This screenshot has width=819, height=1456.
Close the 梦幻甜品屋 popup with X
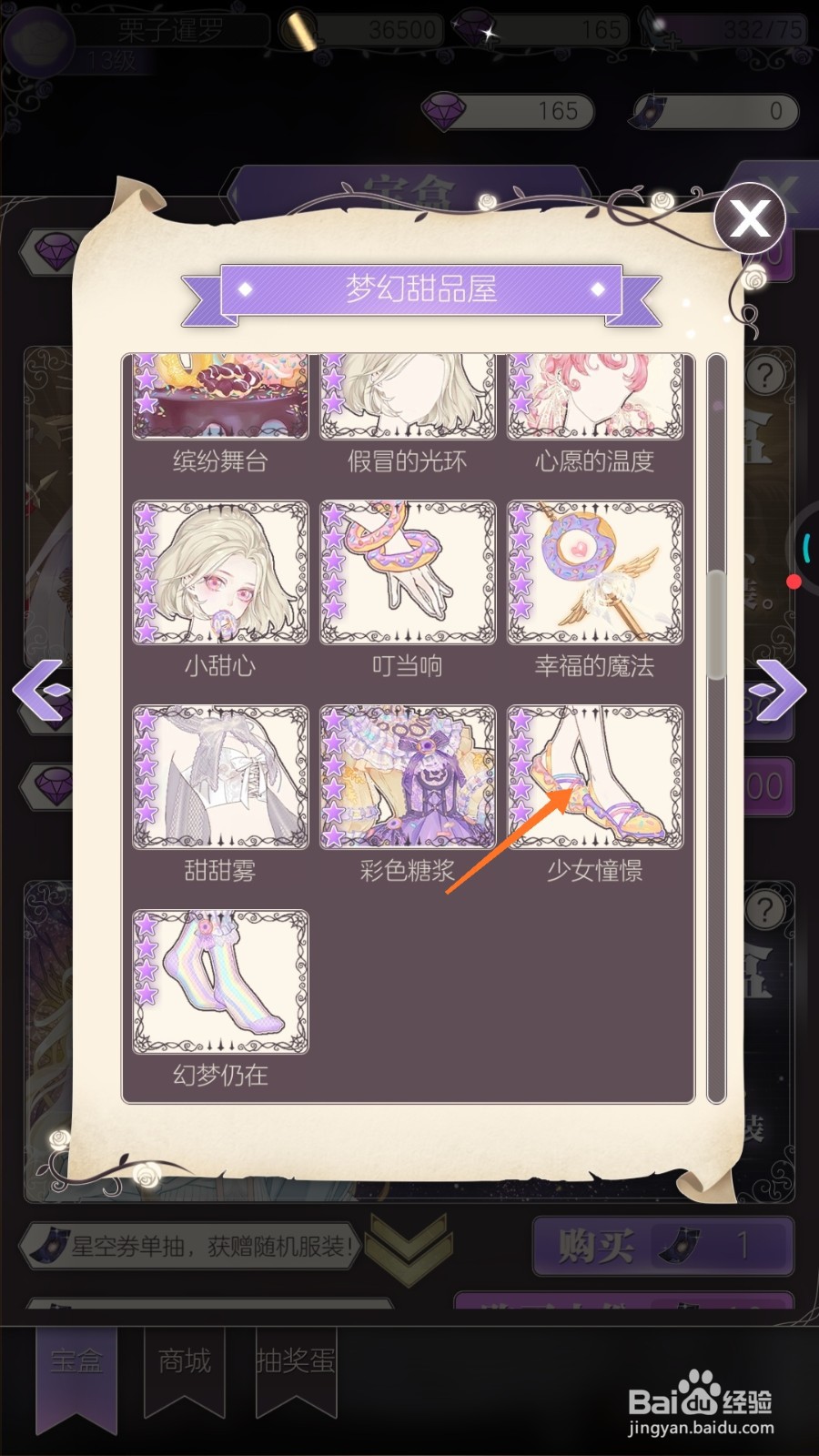[750, 218]
